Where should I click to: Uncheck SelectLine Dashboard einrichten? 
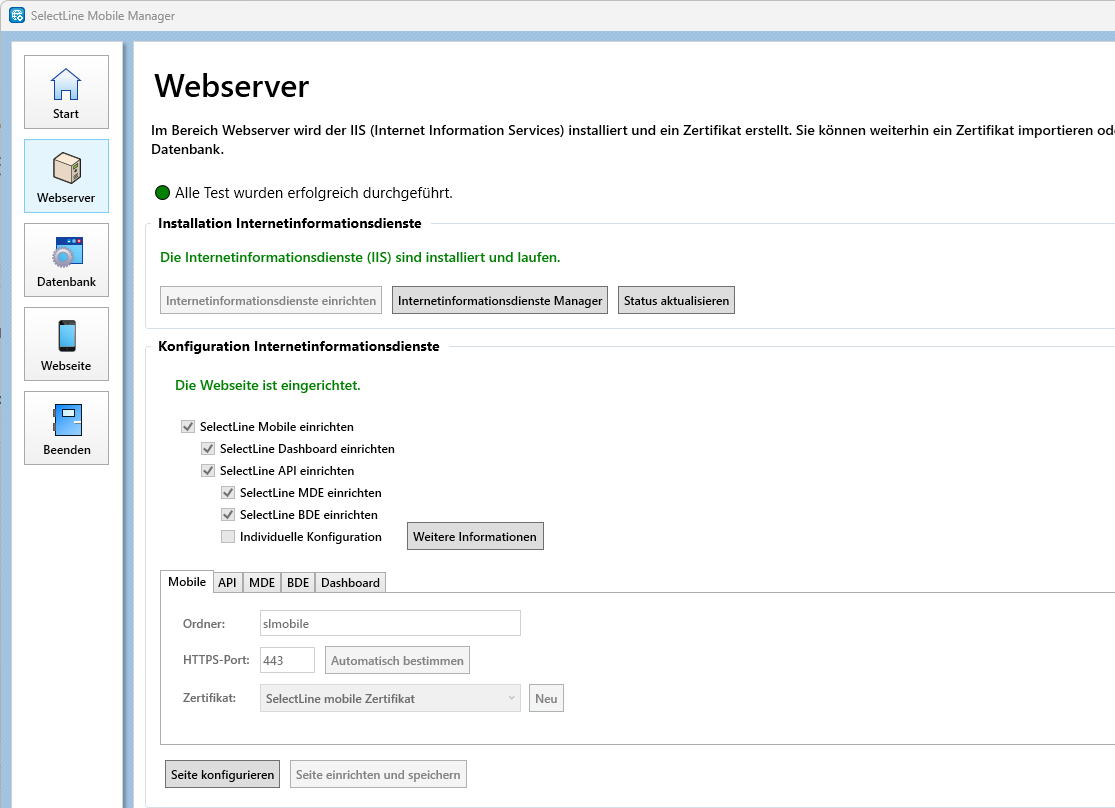coord(208,449)
